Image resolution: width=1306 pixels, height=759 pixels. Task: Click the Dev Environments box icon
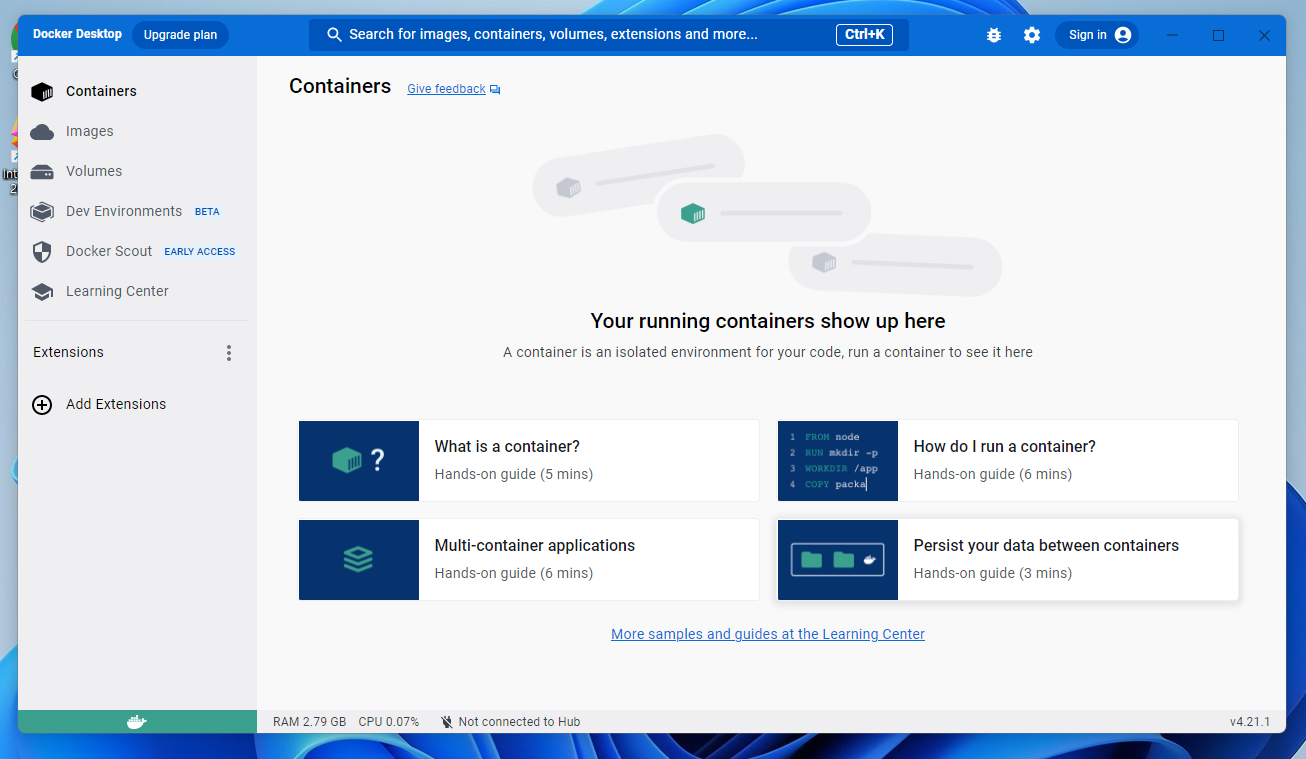(x=42, y=212)
